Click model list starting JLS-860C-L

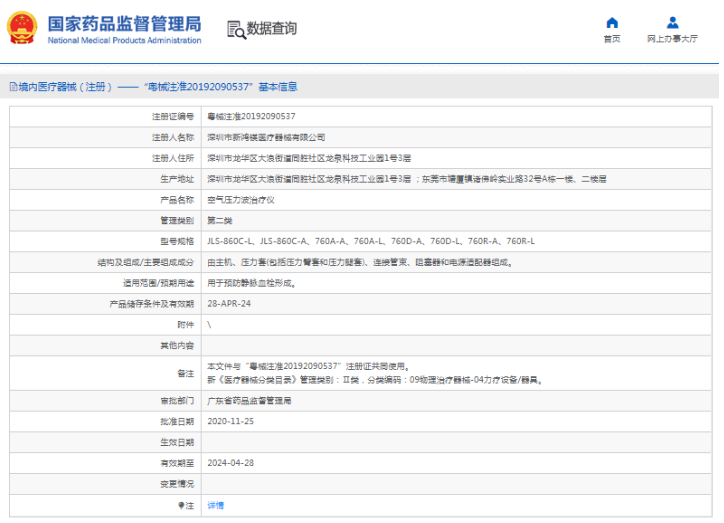(371, 241)
